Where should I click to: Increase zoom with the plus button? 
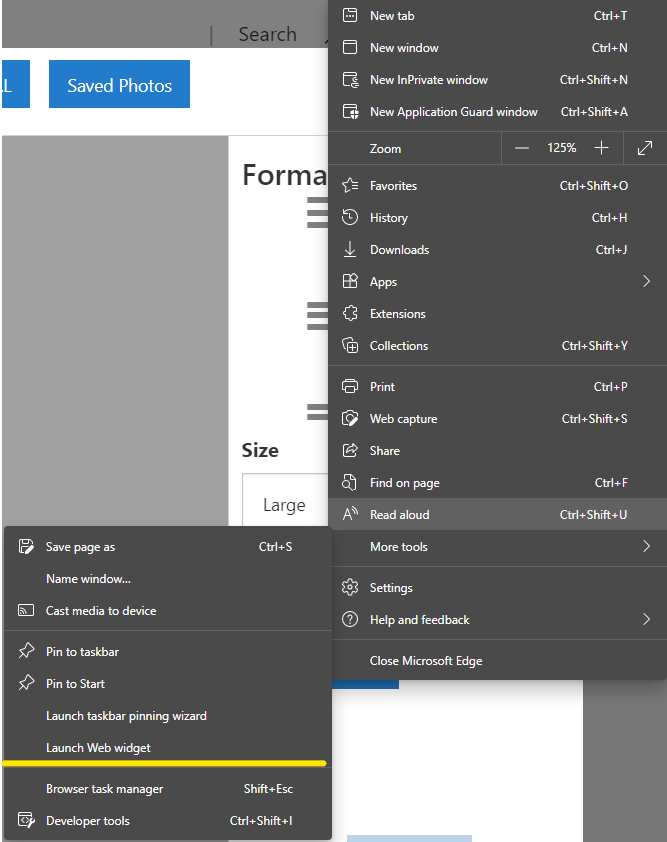pyautogui.click(x=601, y=148)
